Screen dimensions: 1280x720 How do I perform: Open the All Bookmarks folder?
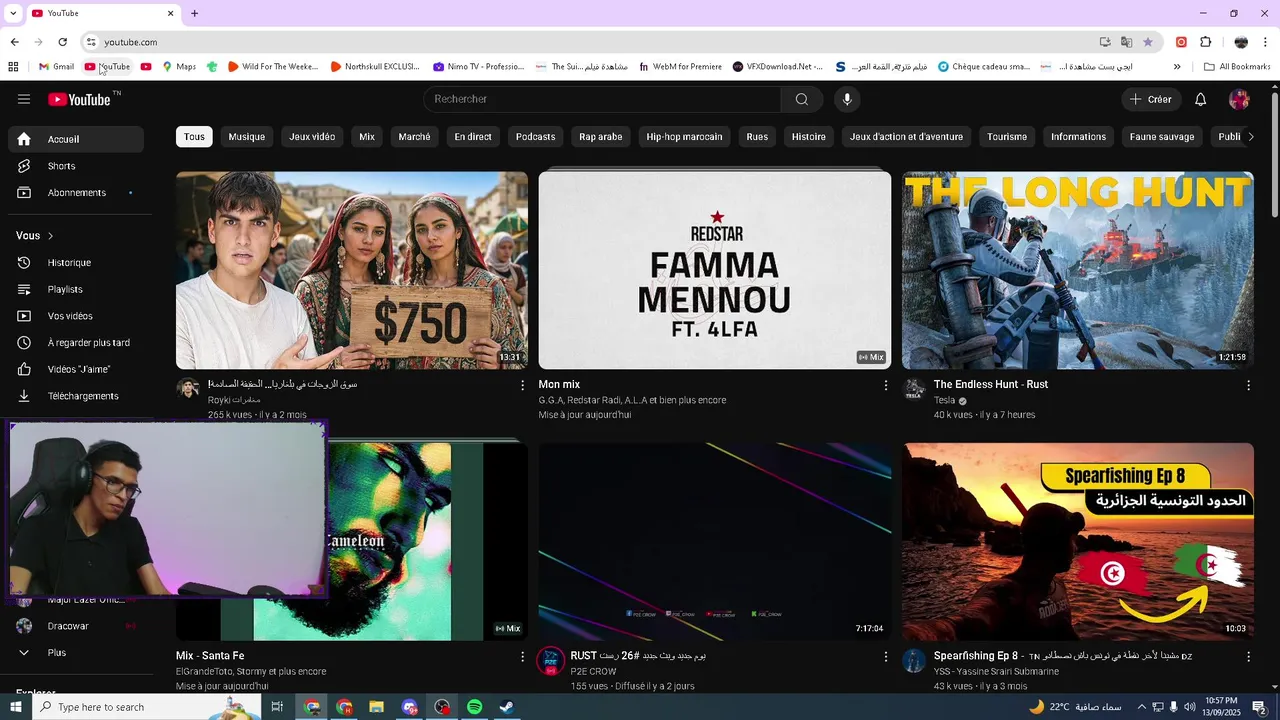coord(1237,67)
